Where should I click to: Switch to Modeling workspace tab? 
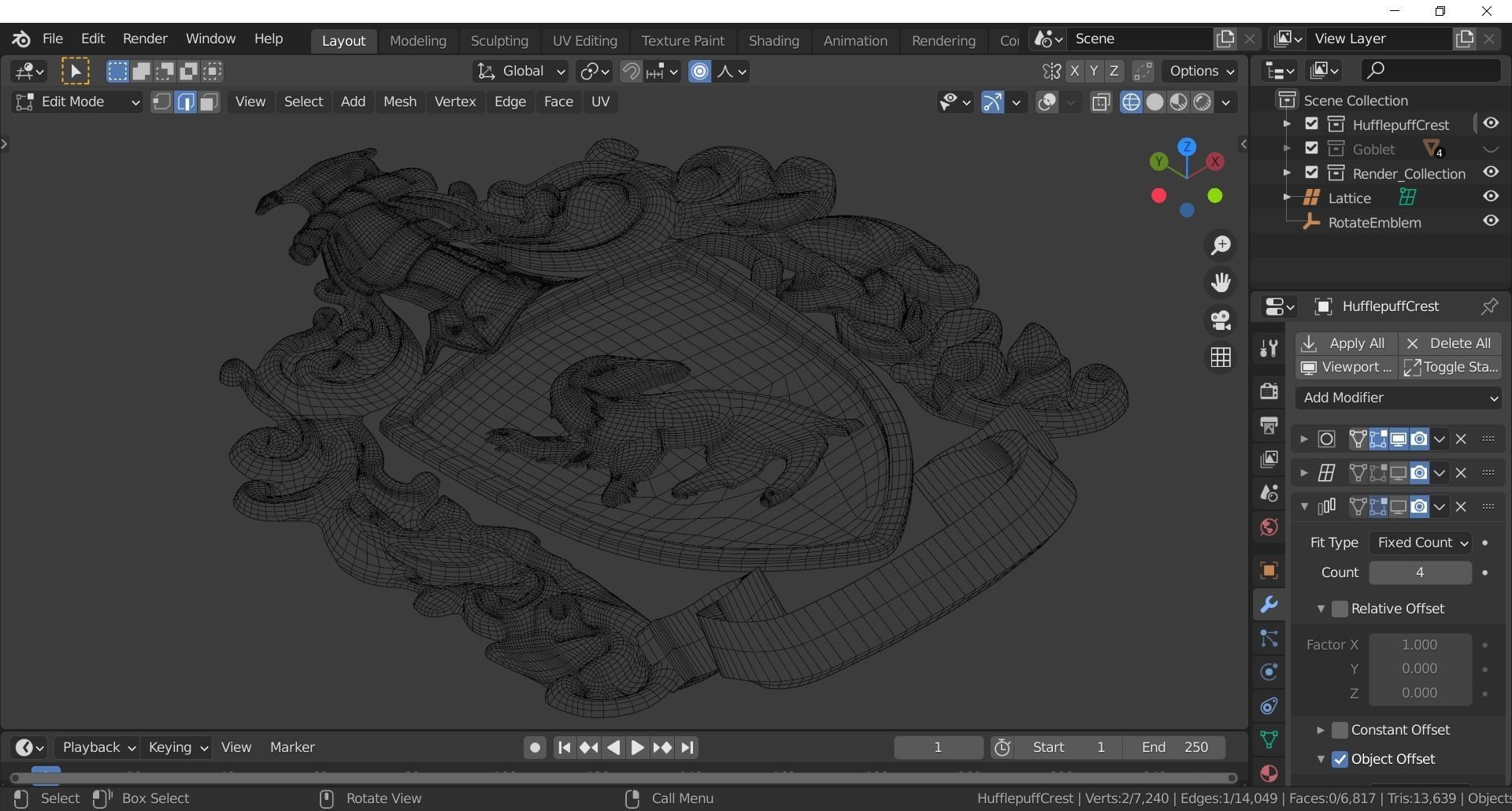[x=417, y=41]
